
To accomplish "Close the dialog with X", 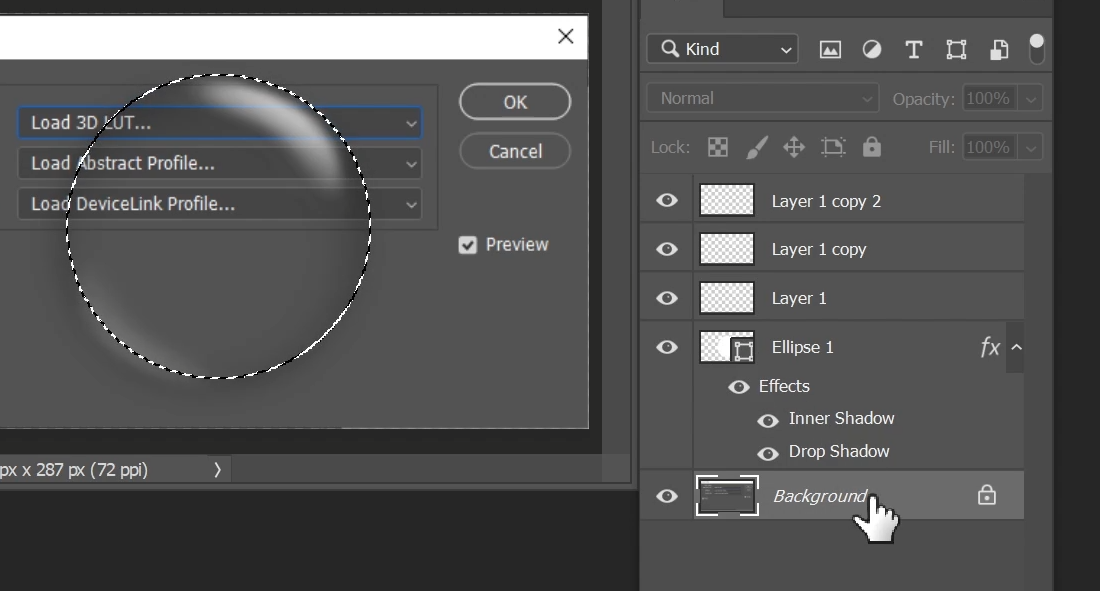I will point(565,36).
